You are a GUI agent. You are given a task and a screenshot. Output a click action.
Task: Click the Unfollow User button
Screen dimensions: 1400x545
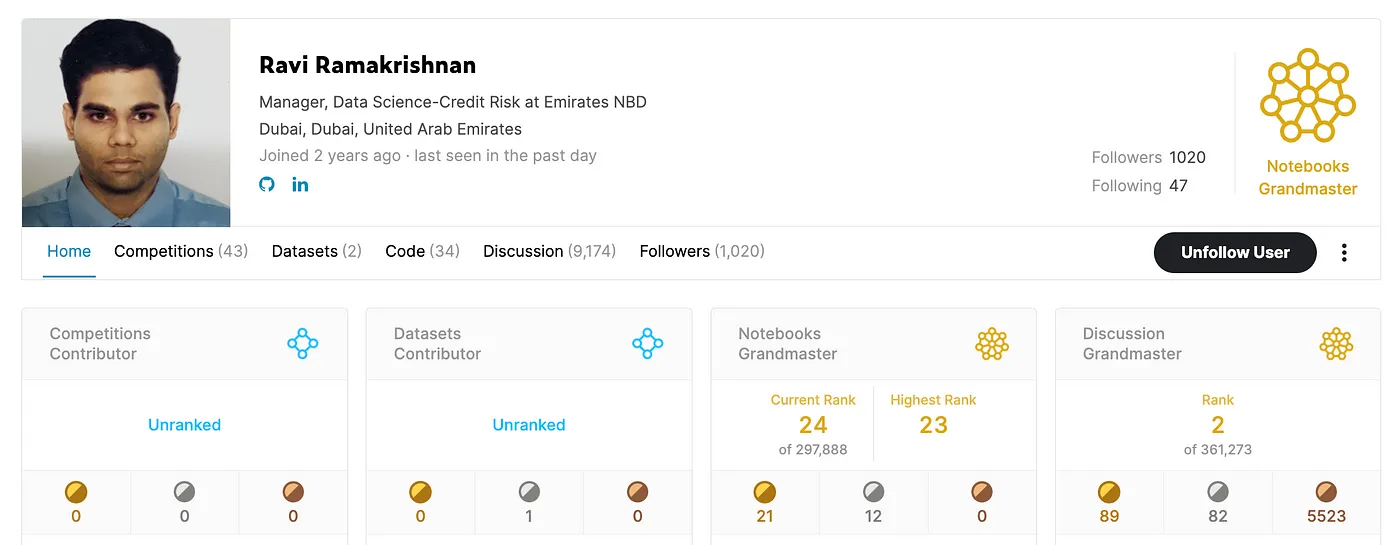pos(1235,253)
